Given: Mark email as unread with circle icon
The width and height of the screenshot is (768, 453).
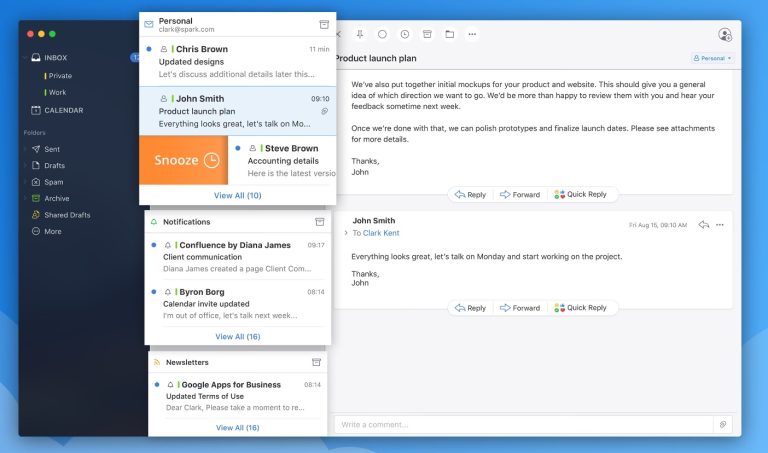Looking at the screenshot, I should [383, 34].
